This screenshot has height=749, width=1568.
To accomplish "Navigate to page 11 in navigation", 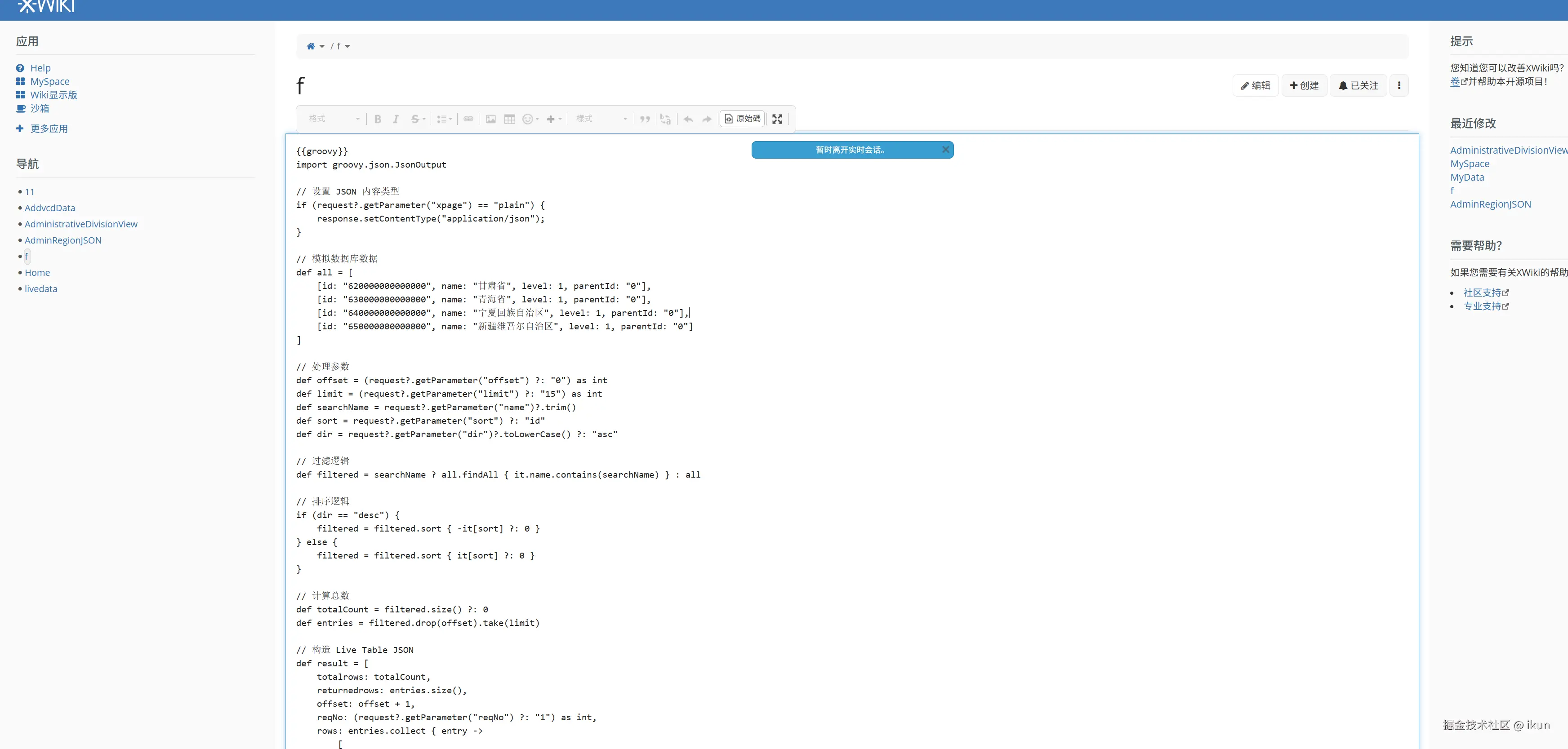I will (x=29, y=192).
